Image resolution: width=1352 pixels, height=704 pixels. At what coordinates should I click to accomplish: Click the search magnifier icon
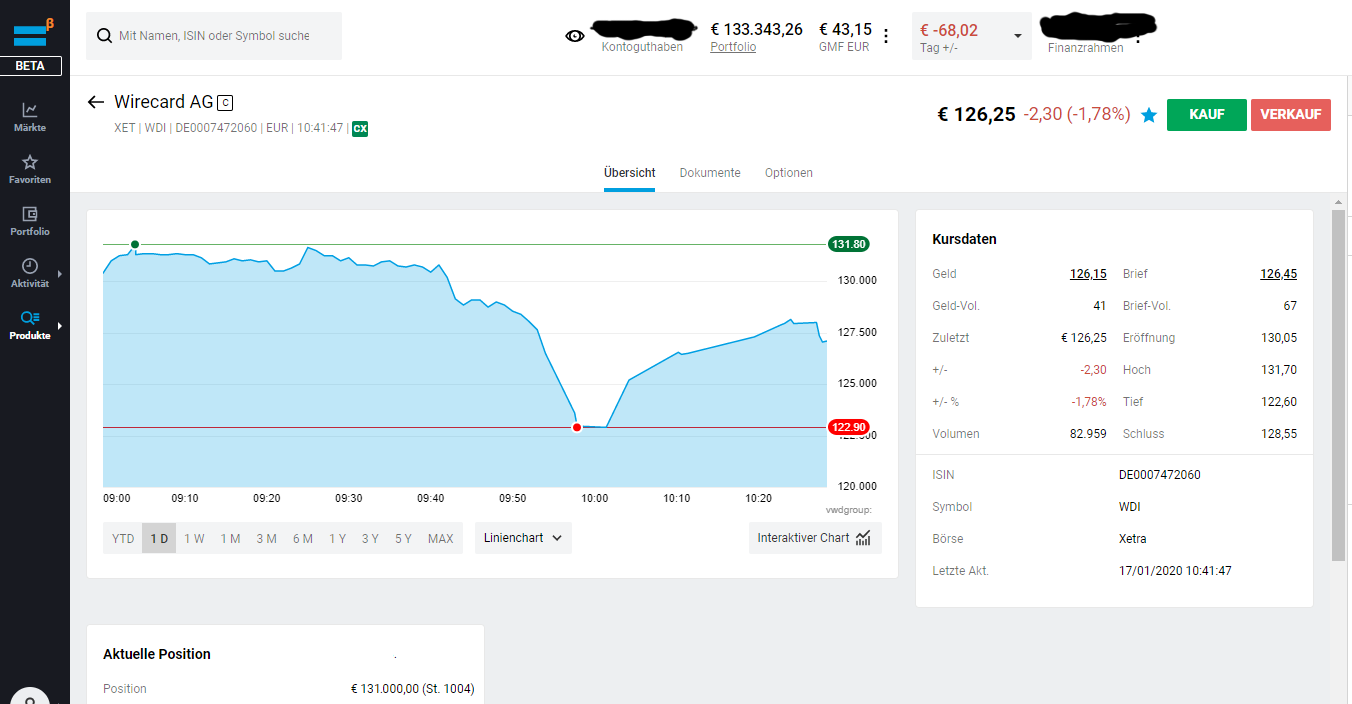[x=104, y=35]
